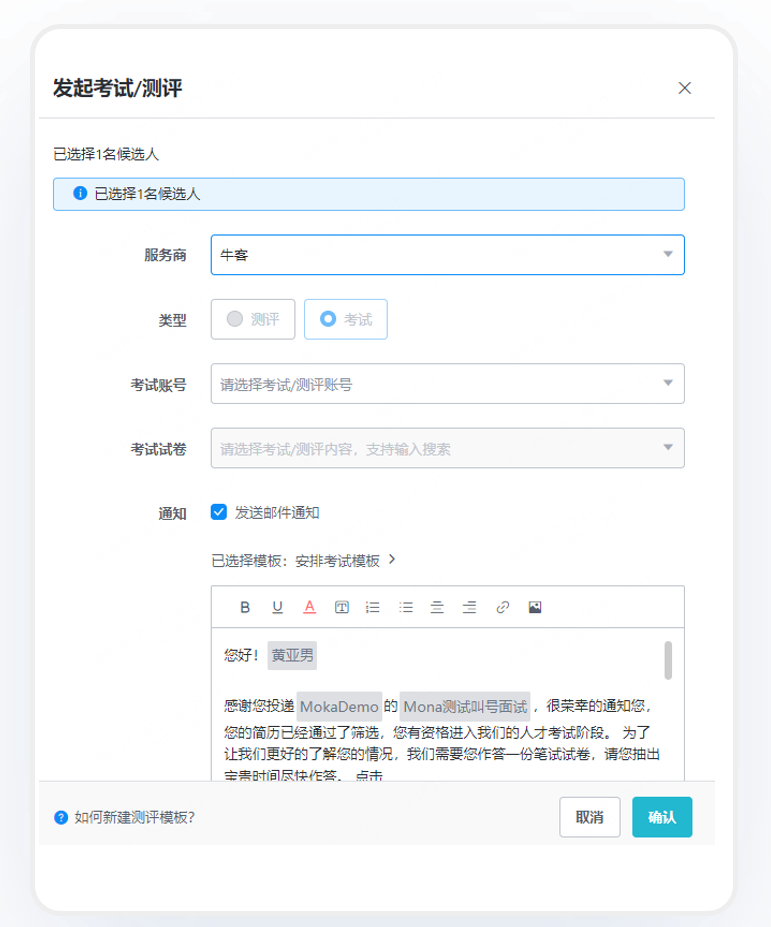Viewport: 771px width, 927px height.
Task: Right-align the email text
Action: [x=469, y=607]
